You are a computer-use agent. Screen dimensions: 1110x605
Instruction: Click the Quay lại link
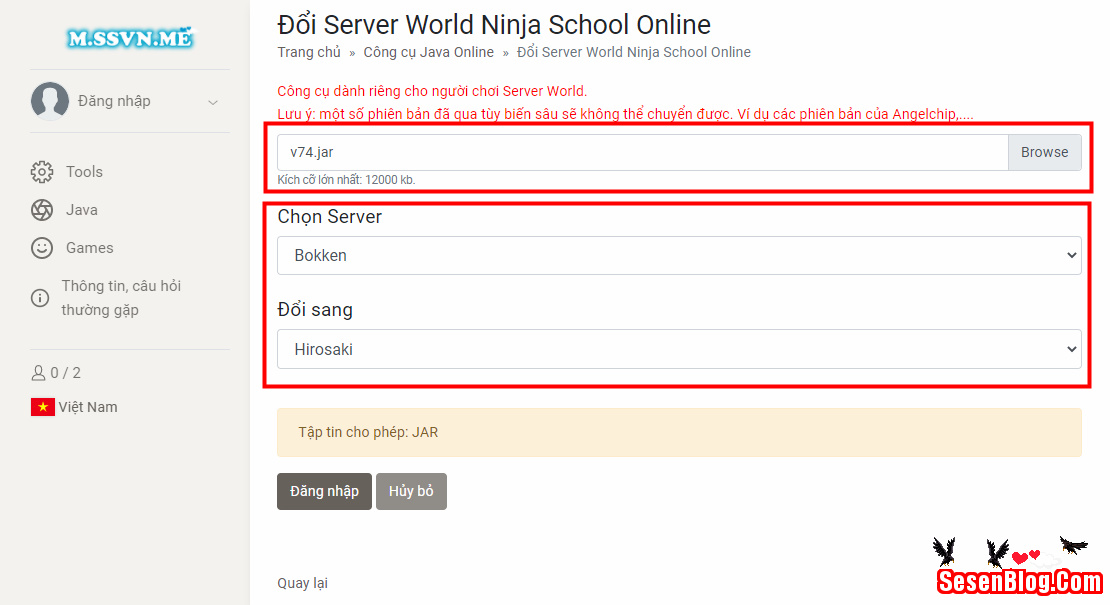click(x=302, y=583)
